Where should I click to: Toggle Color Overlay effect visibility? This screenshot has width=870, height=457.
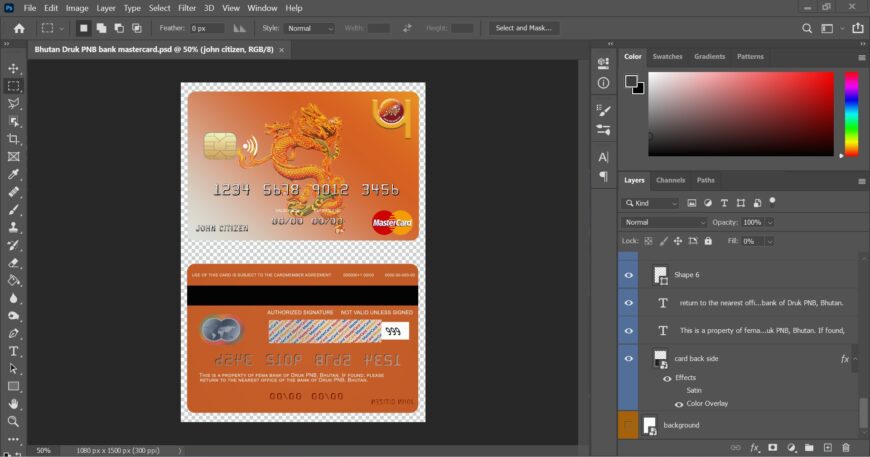pyautogui.click(x=679, y=404)
